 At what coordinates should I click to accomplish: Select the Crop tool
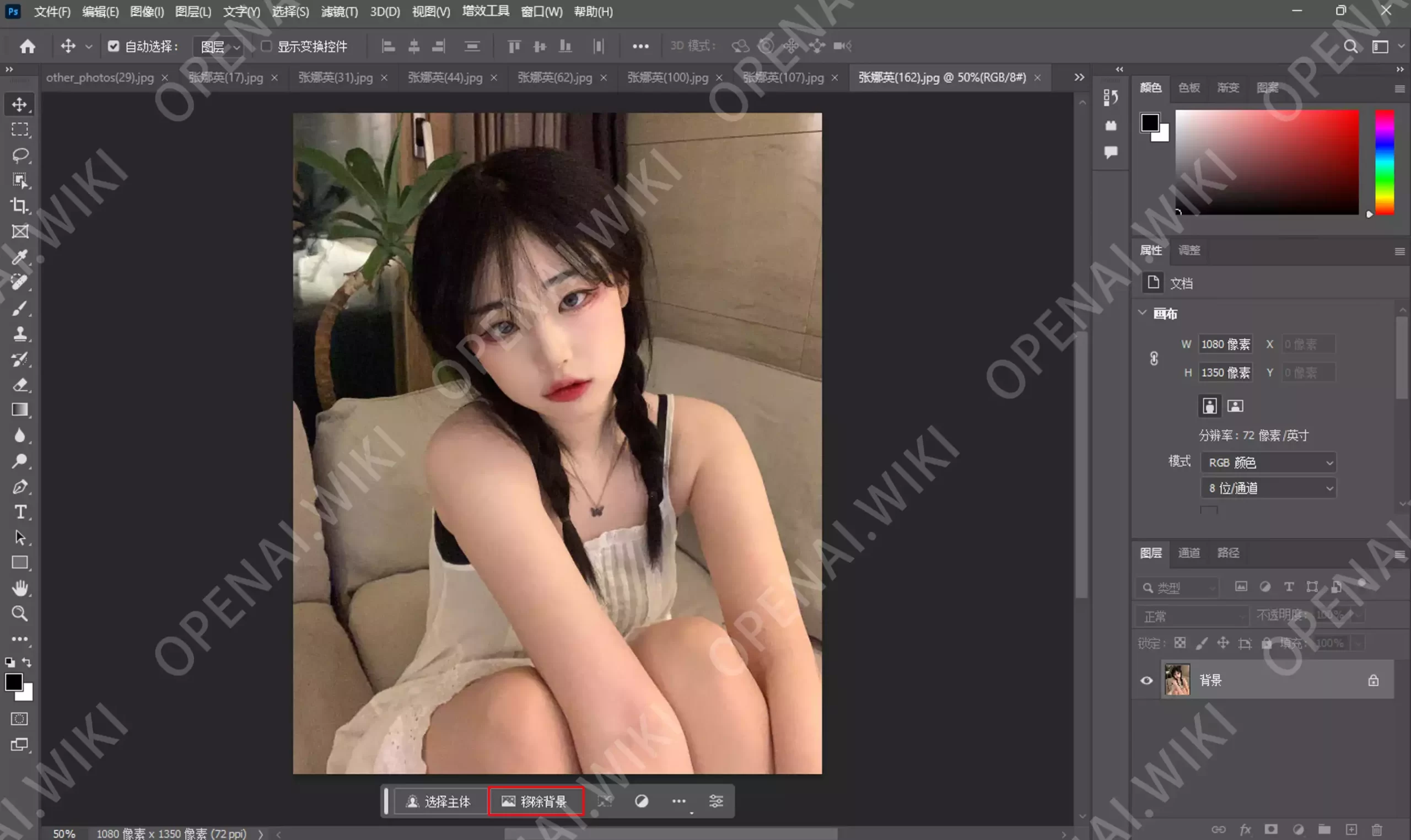coord(20,206)
